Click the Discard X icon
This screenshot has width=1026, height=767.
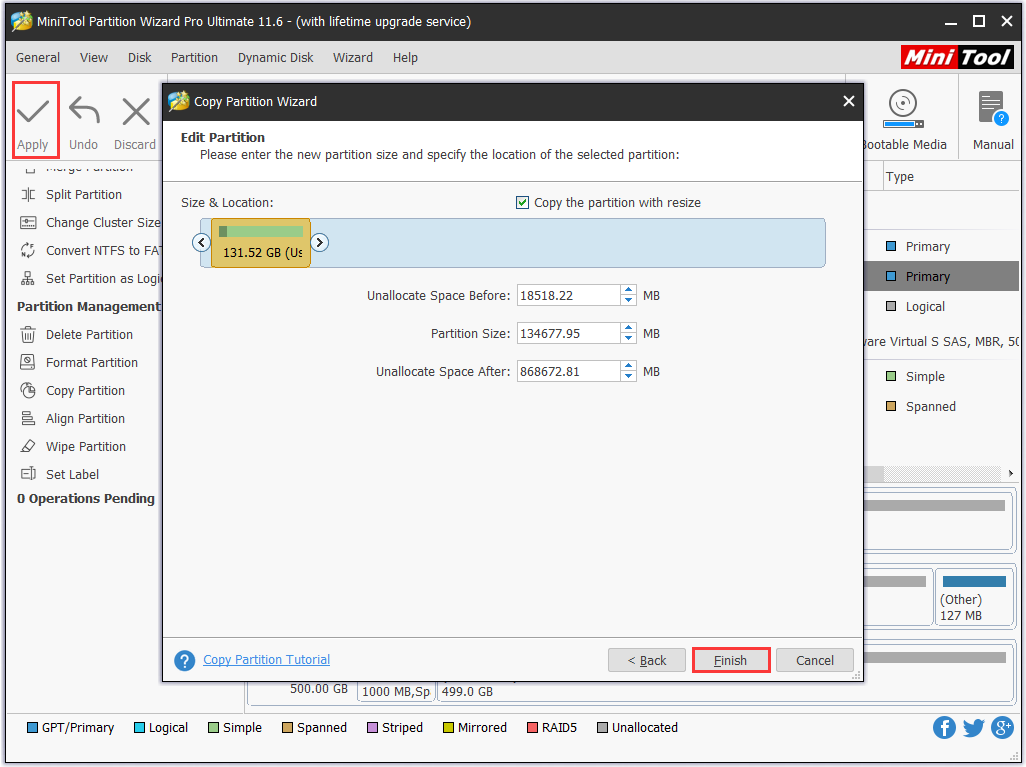click(x=135, y=111)
